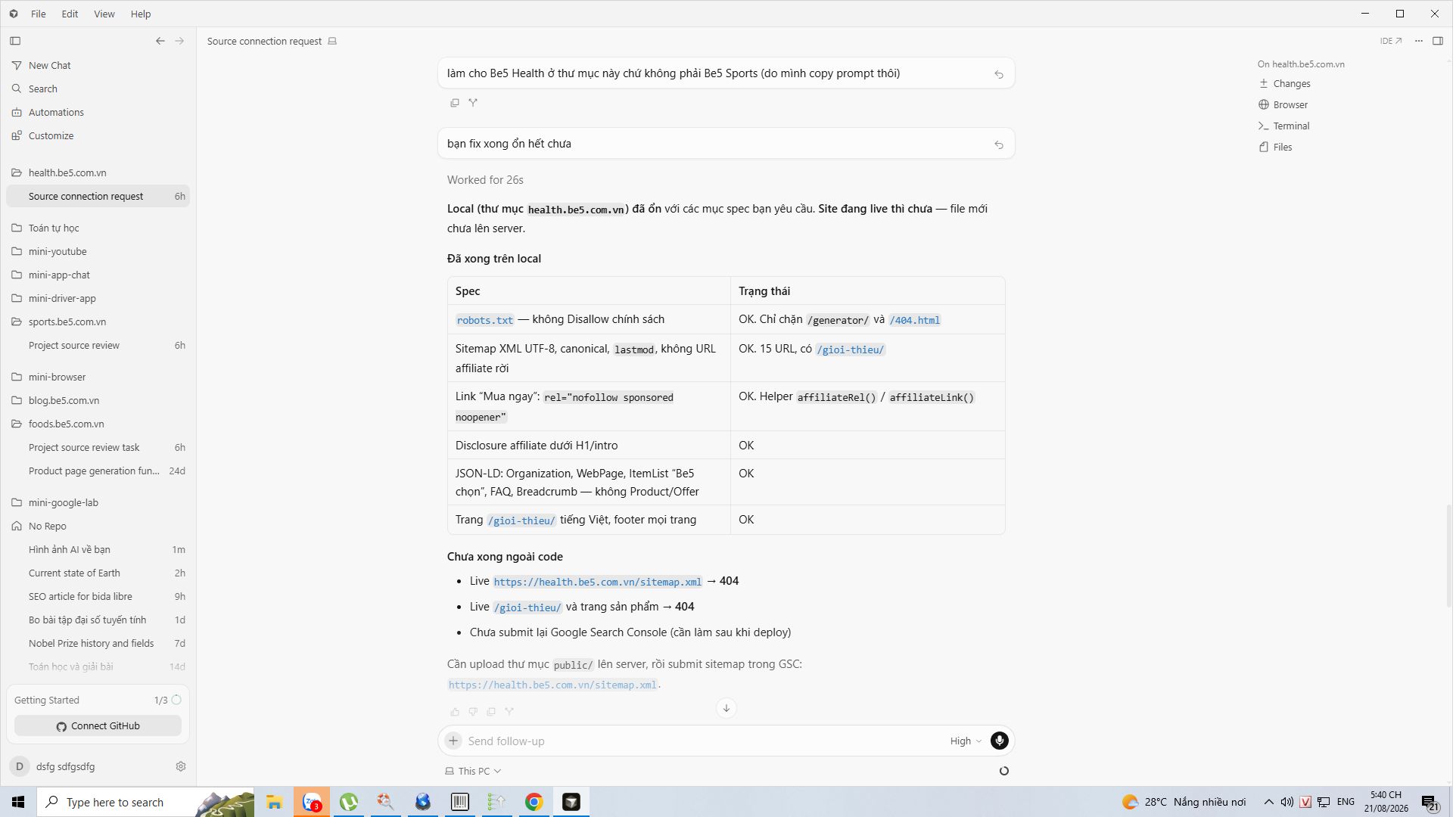The height and width of the screenshot is (817, 1456).
Task: Open the Nobel Prize history and fields chat
Action: pos(98,644)
